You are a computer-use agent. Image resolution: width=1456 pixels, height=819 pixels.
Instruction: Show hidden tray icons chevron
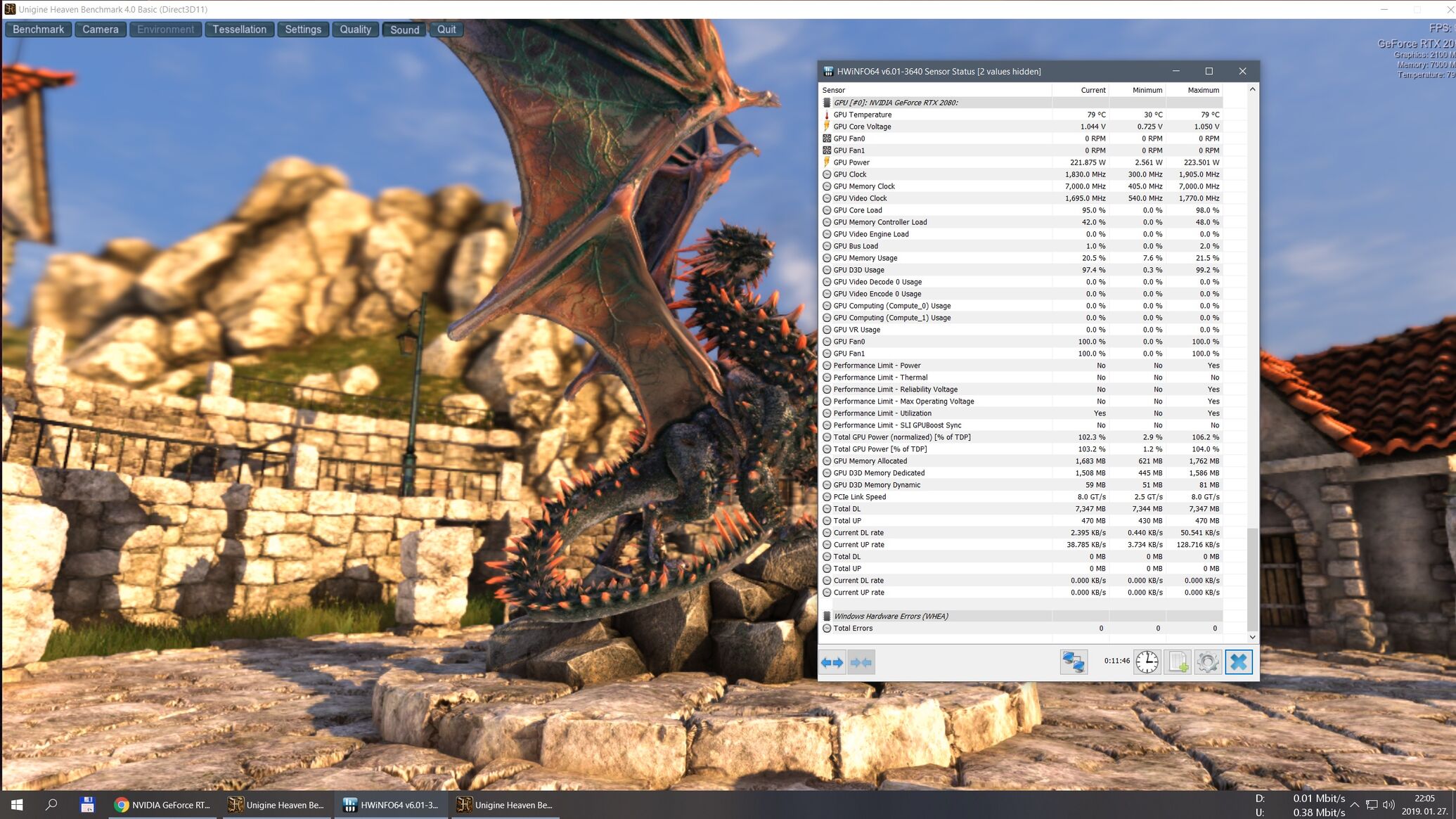(x=1354, y=805)
